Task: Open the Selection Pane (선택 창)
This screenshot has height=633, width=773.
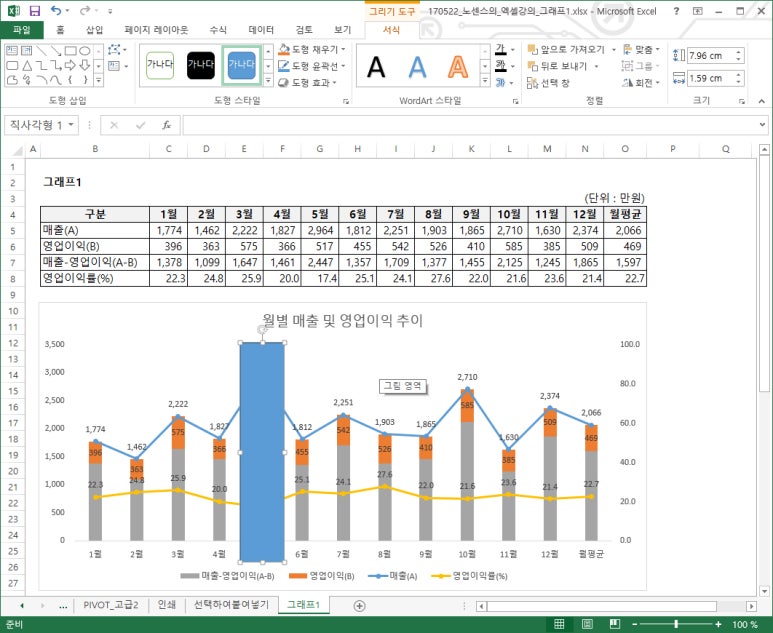Action: coord(548,83)
